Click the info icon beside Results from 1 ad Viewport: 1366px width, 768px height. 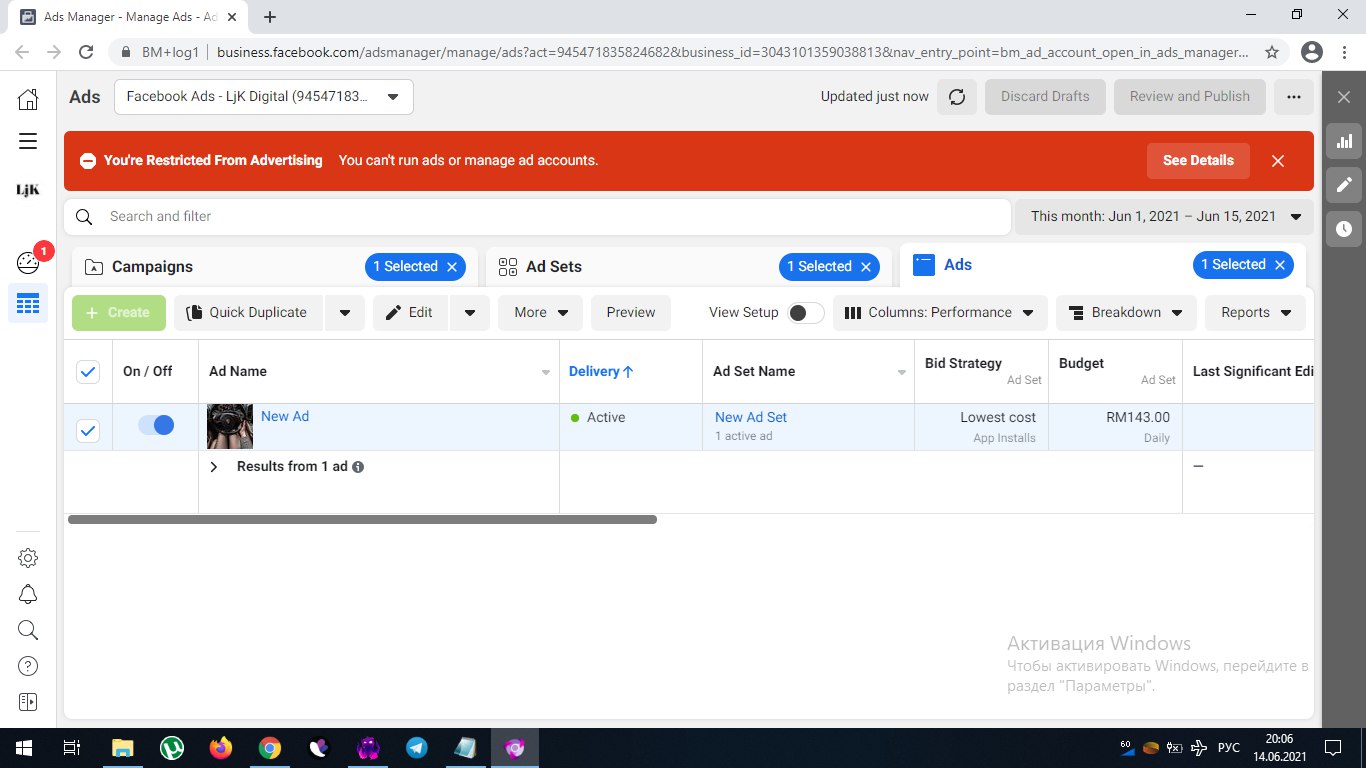(x=358, y=467)
